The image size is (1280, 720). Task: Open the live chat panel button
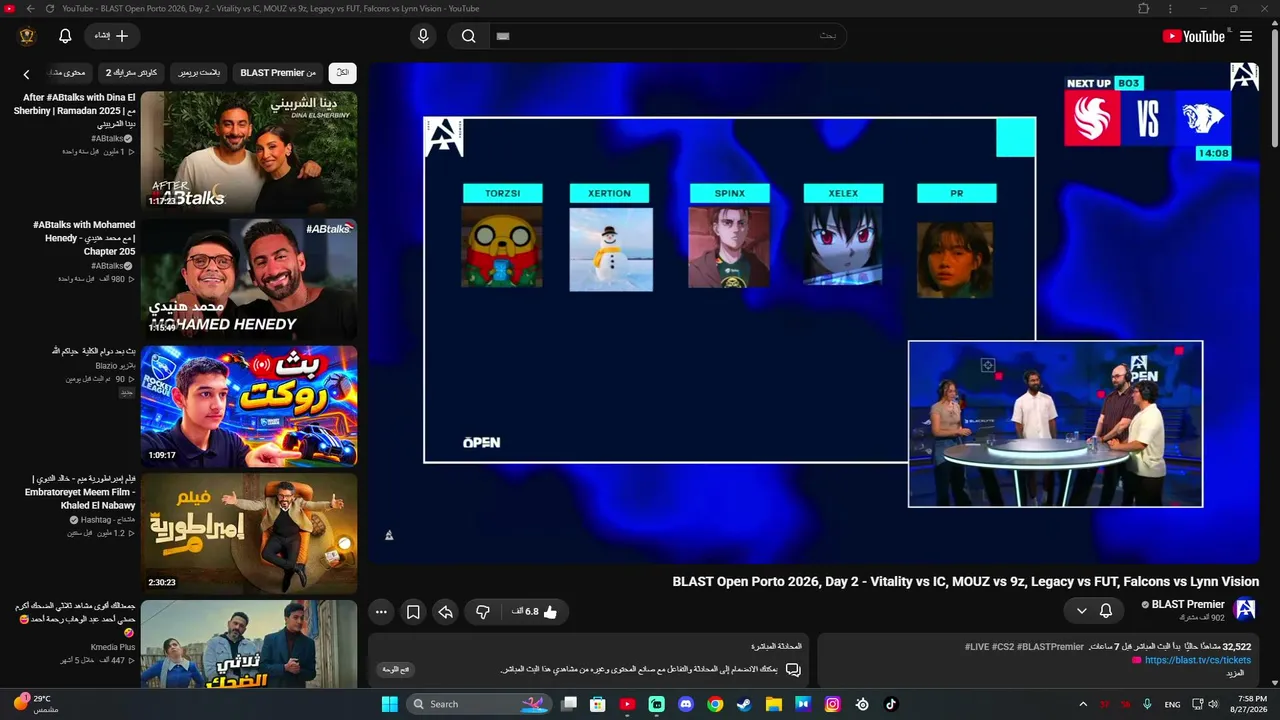tap(397, 669)
